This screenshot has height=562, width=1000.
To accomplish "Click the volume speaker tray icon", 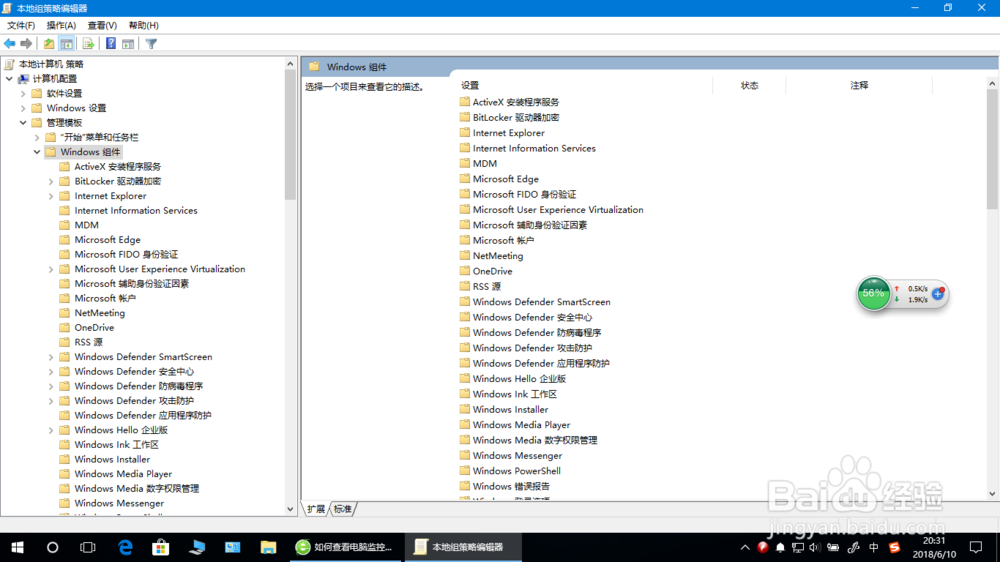I will (815, 547).
